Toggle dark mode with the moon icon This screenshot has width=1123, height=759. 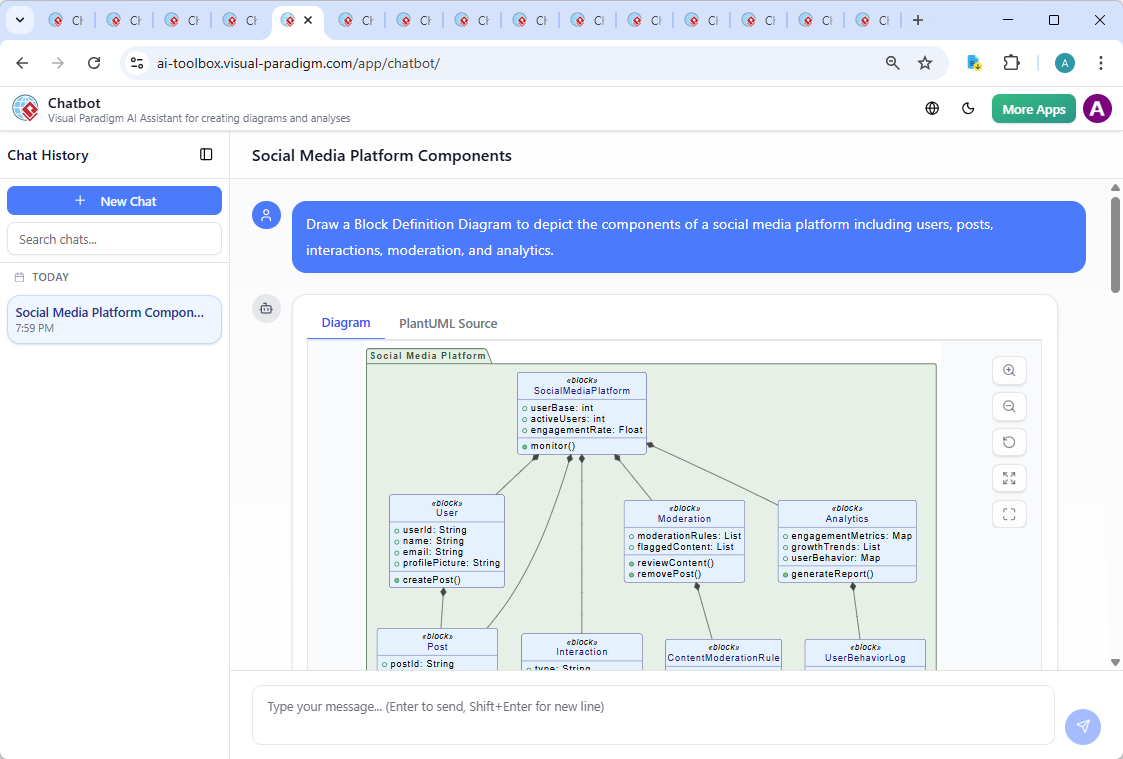tap(968, 108)
